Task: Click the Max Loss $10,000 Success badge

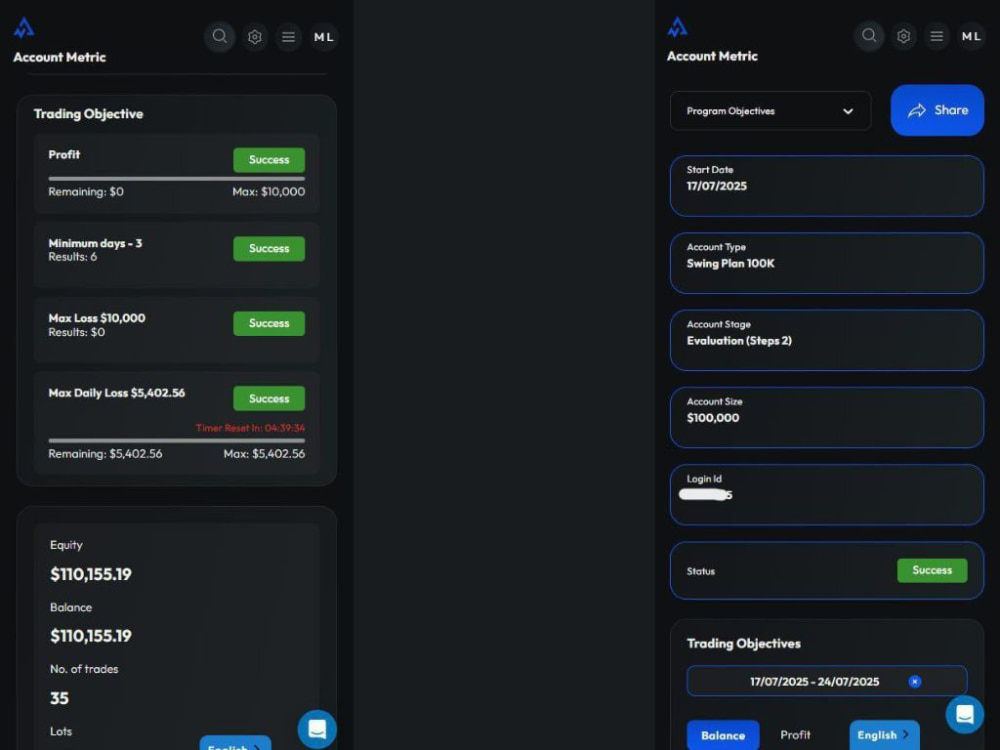Action: coord(268,323)
